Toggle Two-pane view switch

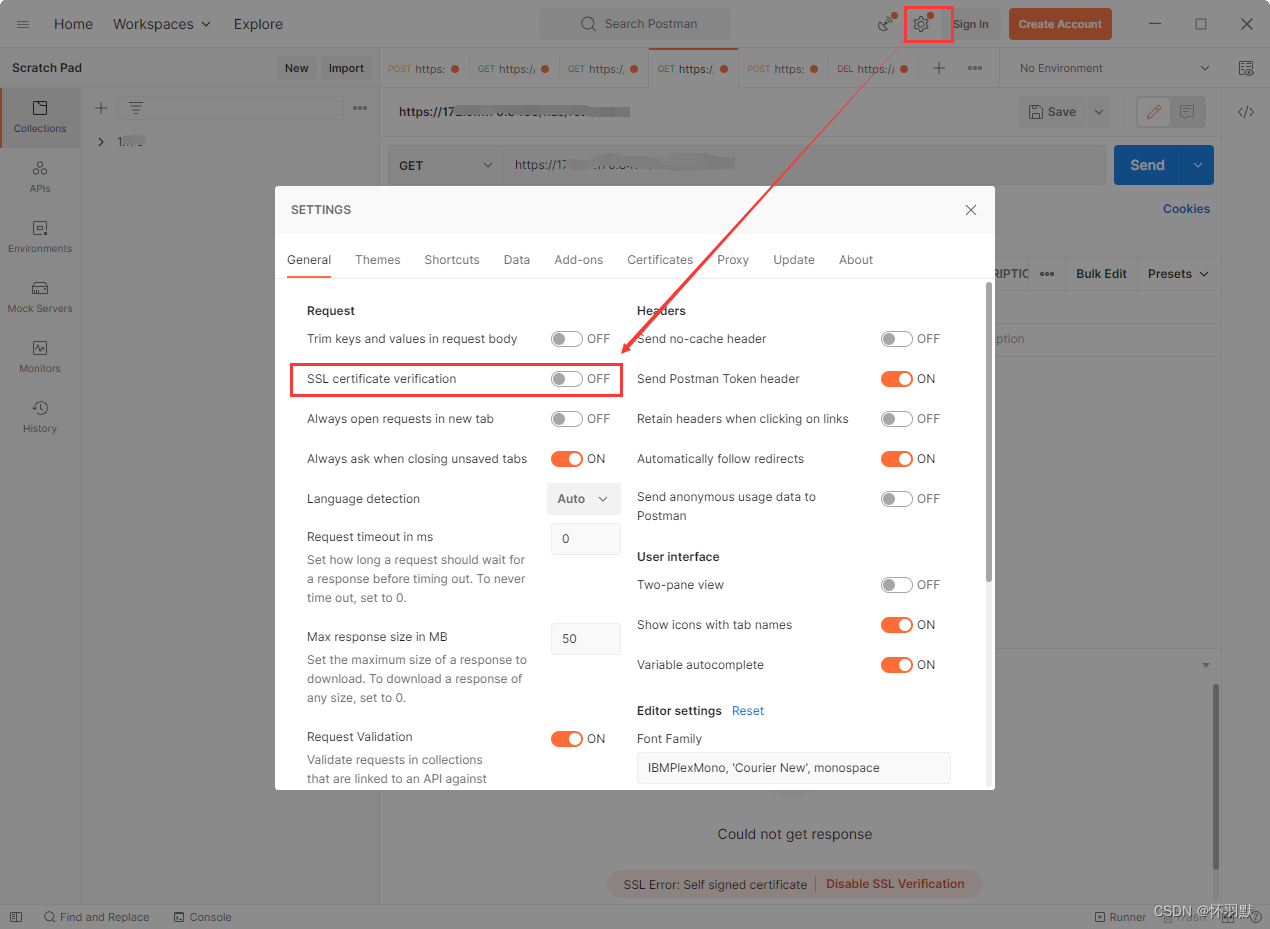coord(896,585)
